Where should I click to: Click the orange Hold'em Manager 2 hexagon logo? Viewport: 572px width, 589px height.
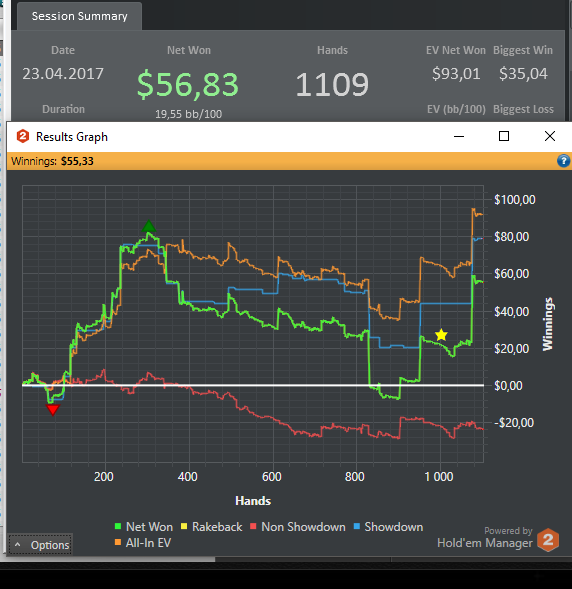pyautogui.click(x=548, y=540)
